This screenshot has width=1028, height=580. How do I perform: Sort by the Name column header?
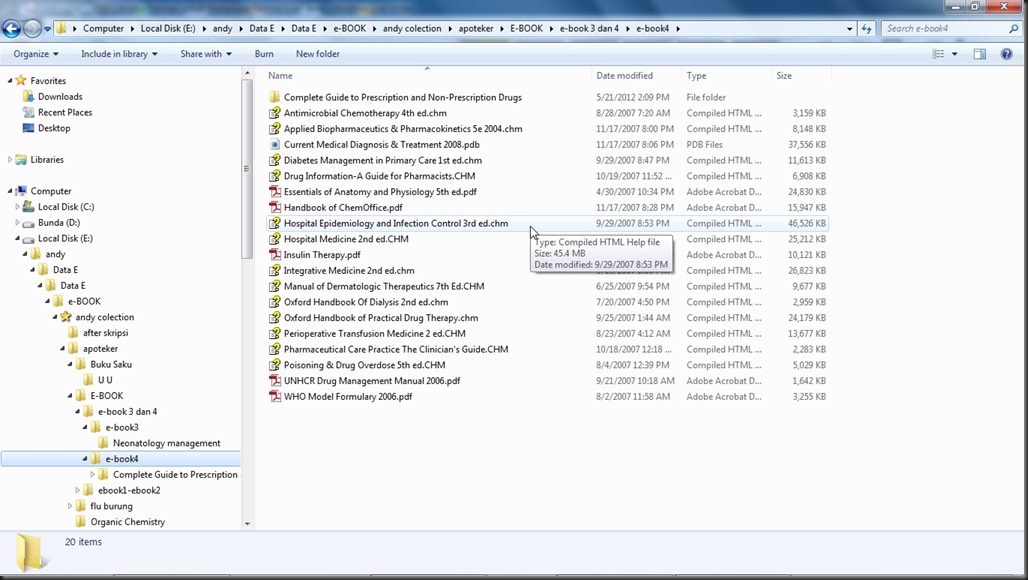coord(280,75)
